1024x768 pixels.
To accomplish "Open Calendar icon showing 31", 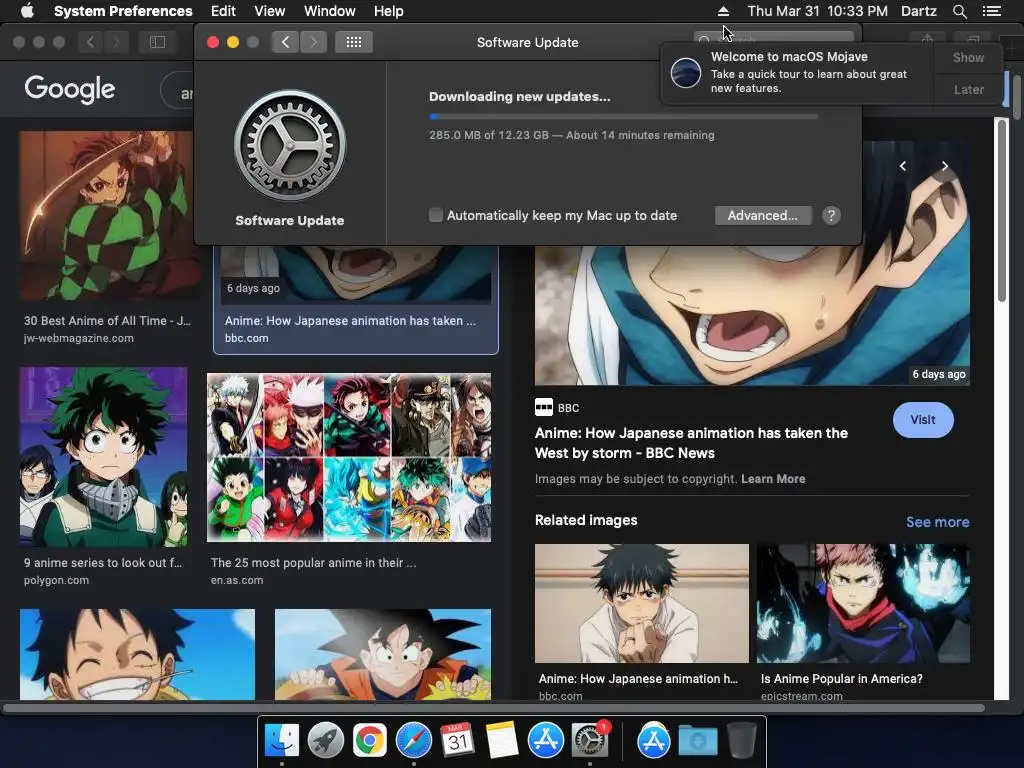I will (457, 741).
